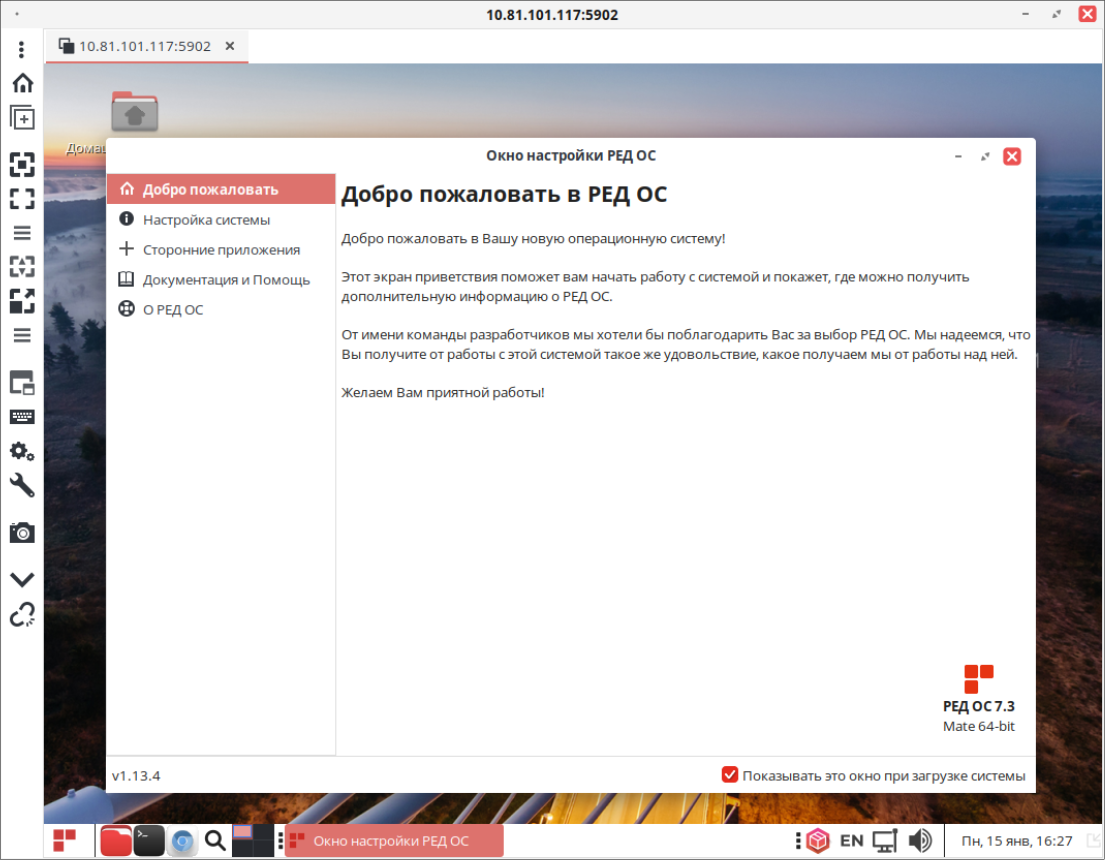Minimize the Окно настройки РЕД ОС dialog
The width and height of the screenshot is (1105, 860).
tap(958, 156)
